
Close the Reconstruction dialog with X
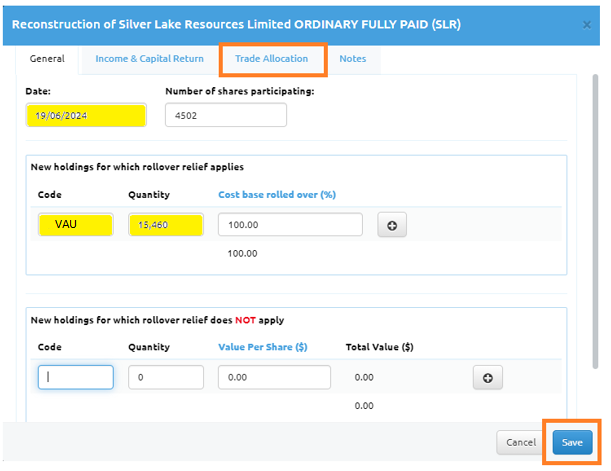(586, 21)
